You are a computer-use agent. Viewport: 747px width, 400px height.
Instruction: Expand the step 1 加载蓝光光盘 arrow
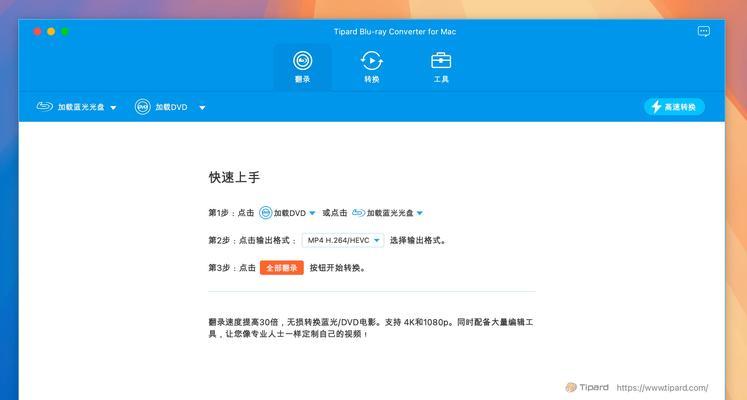[420, 213]
